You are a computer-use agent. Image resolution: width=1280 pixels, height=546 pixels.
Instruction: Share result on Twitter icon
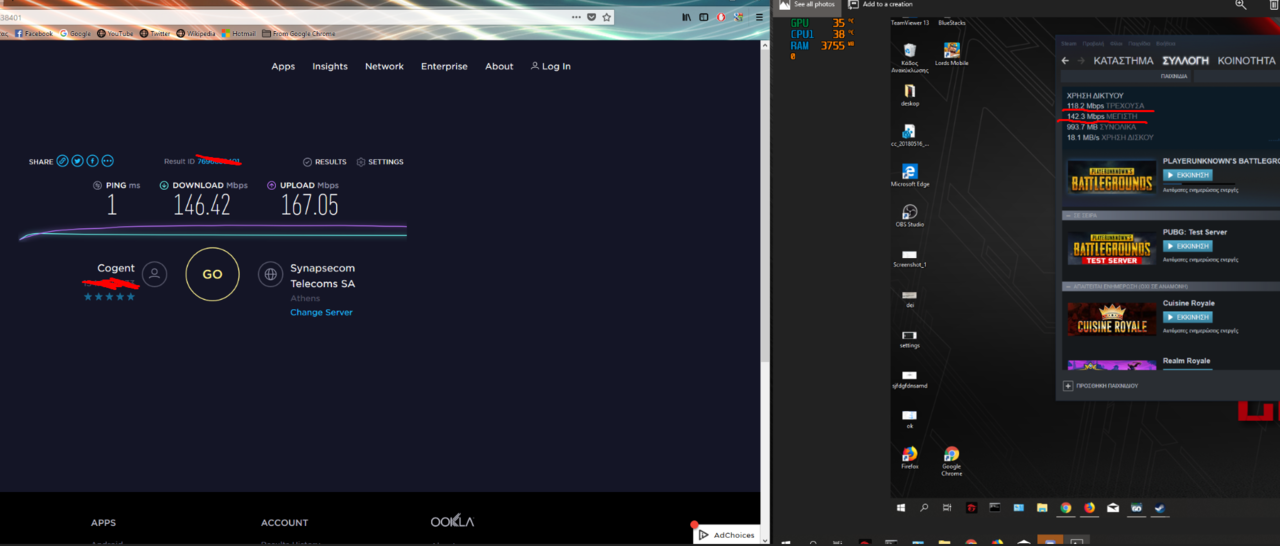77,161
